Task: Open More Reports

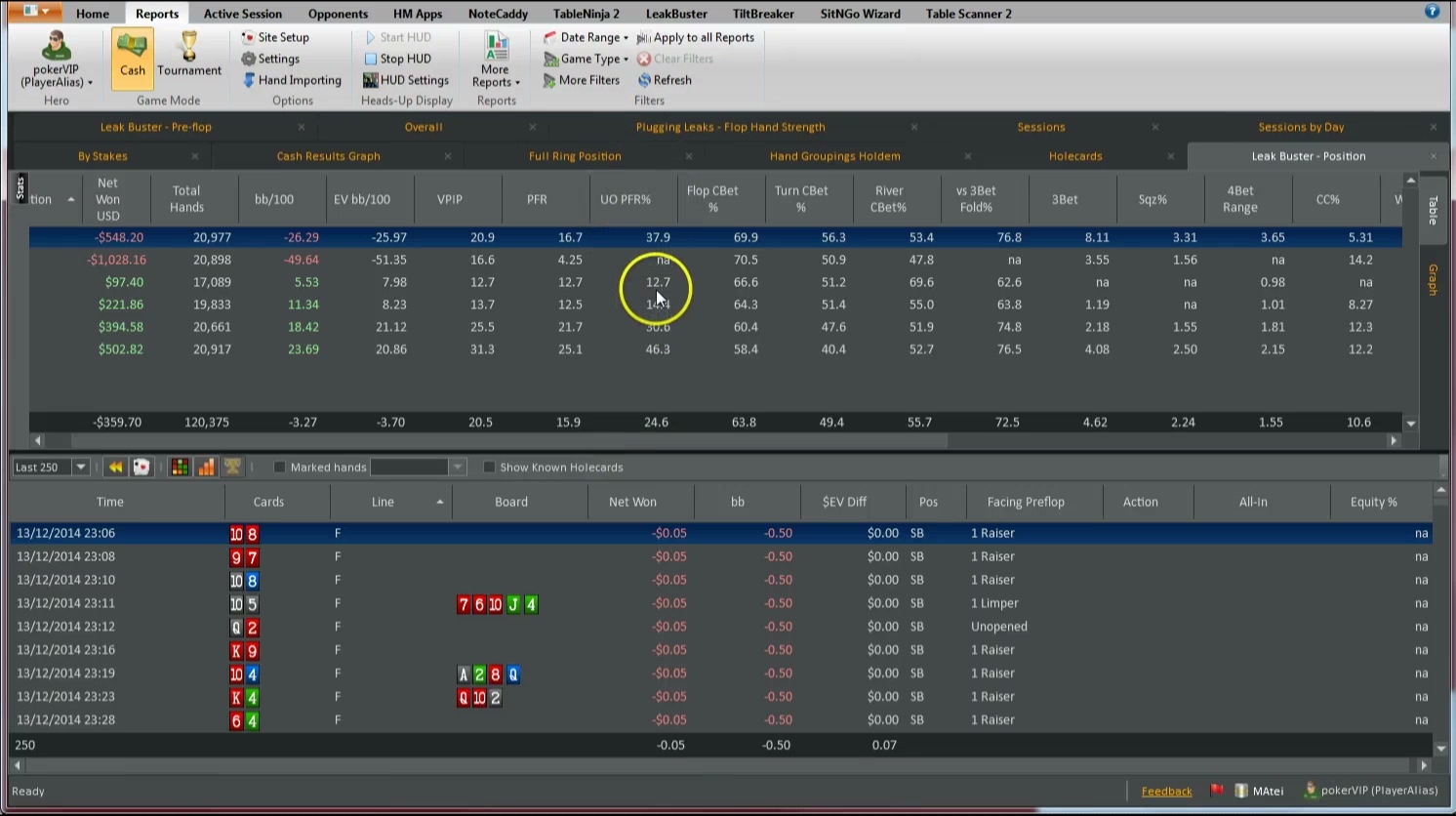Action: [x=495, y=61]
